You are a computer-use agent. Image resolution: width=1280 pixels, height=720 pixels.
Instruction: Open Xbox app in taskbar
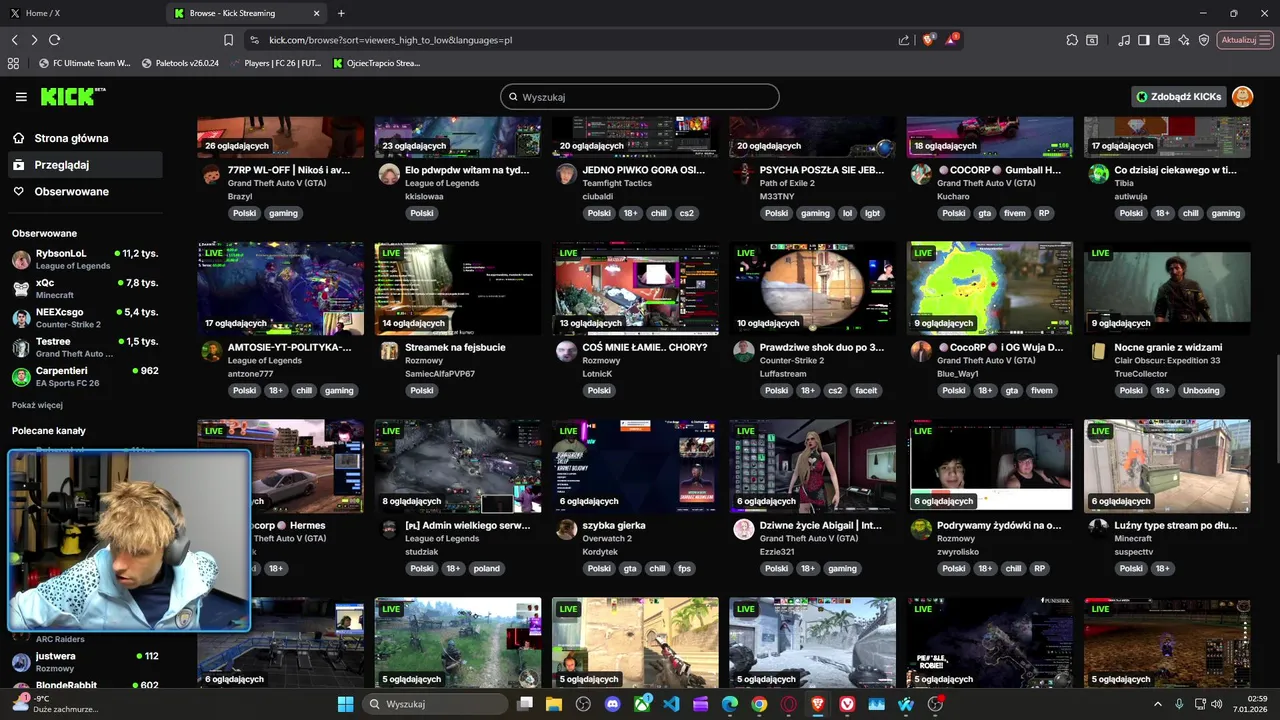point(642,704)
